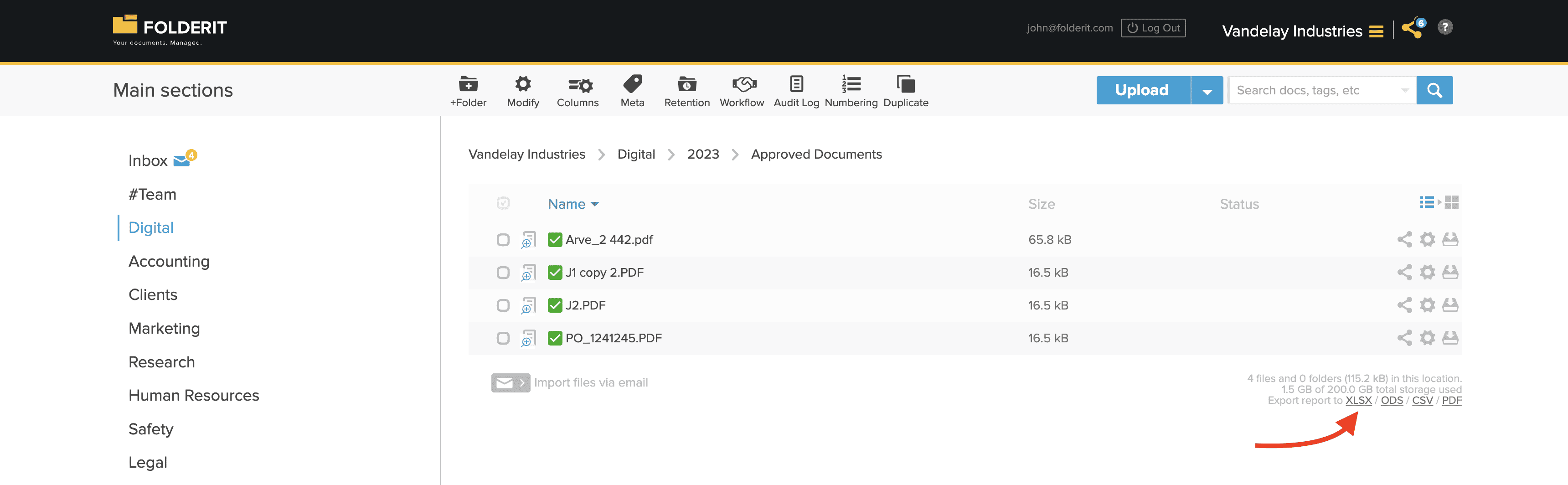Click the Status column header
Viewport: 1568px width, 485px height.
[x=1239, y=205]
